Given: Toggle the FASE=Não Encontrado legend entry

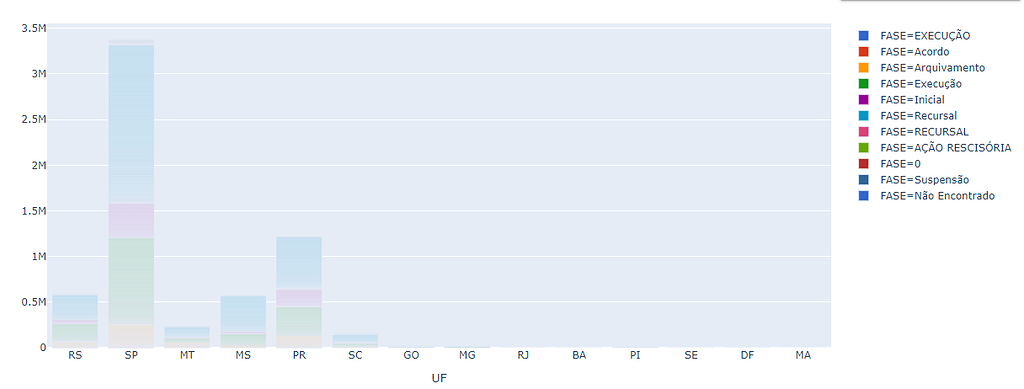Looking at the screenshot, I should point(927,196).
